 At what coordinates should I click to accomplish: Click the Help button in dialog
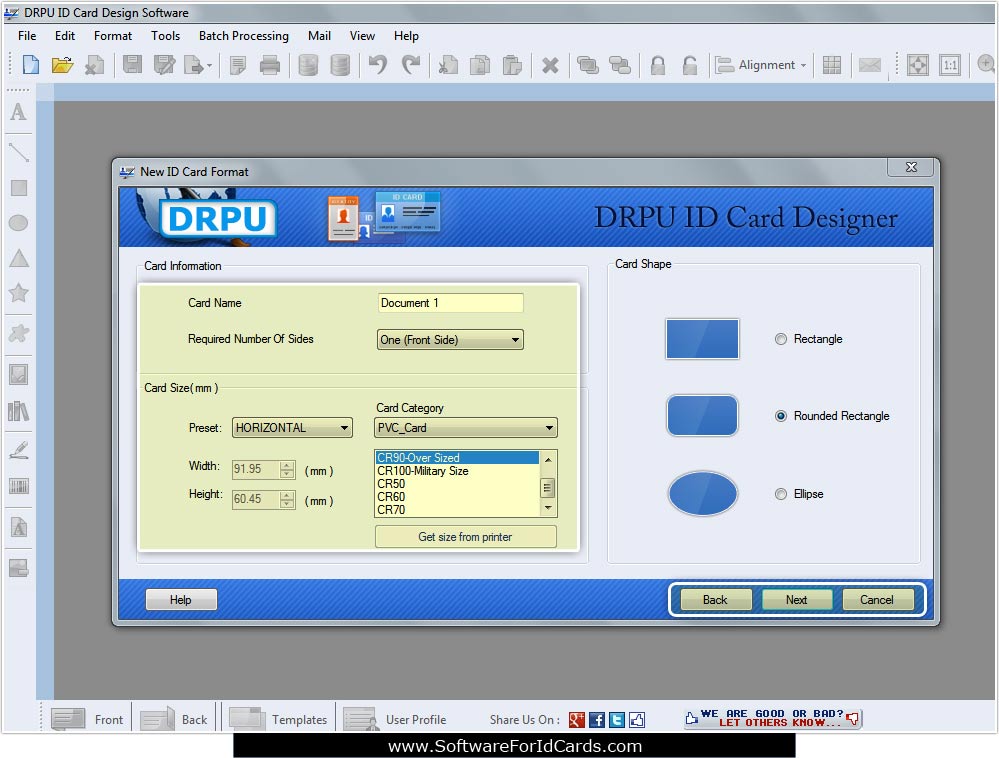click(181, 599)
